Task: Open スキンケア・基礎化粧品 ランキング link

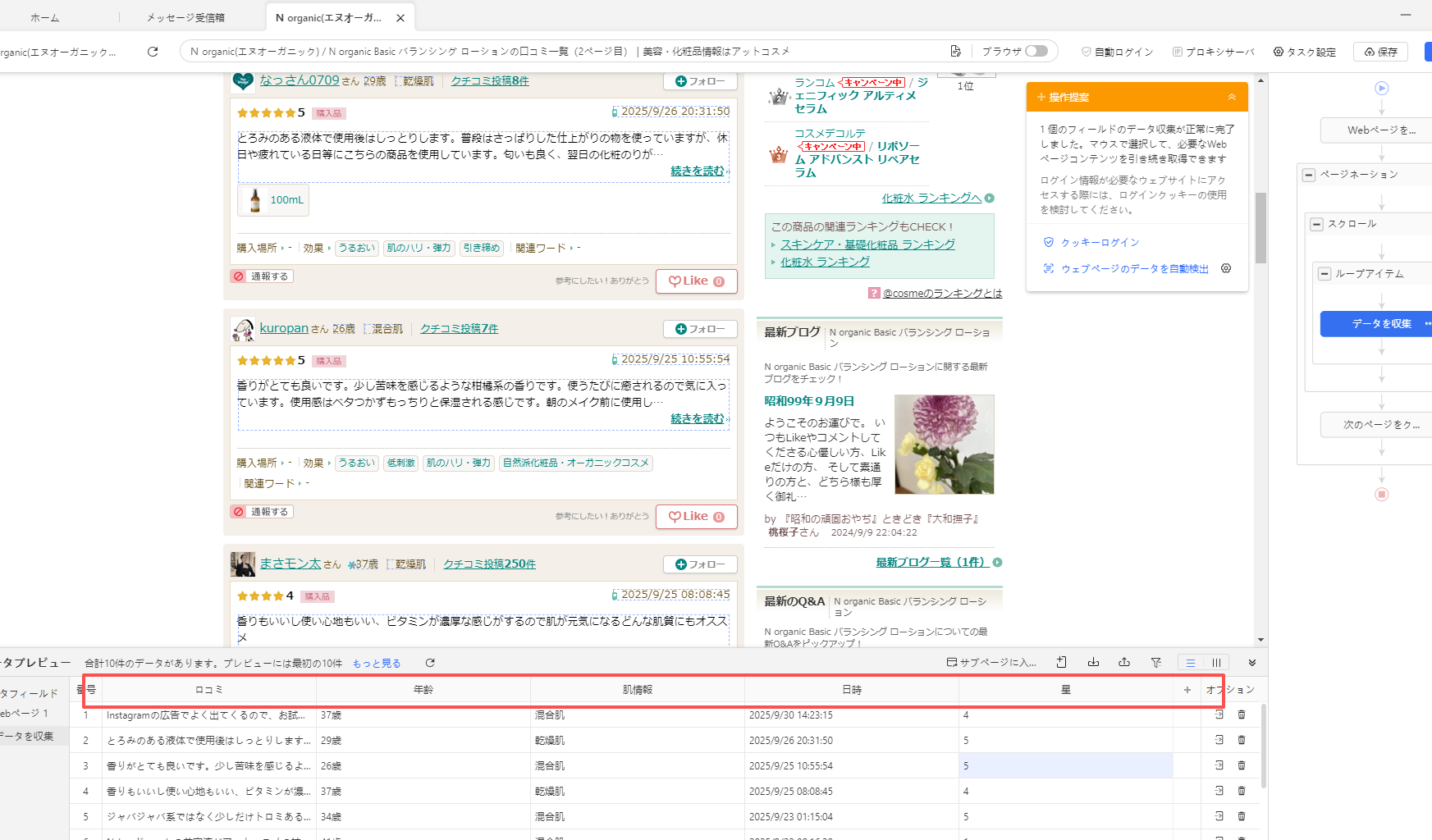Action: pos(867,244)
